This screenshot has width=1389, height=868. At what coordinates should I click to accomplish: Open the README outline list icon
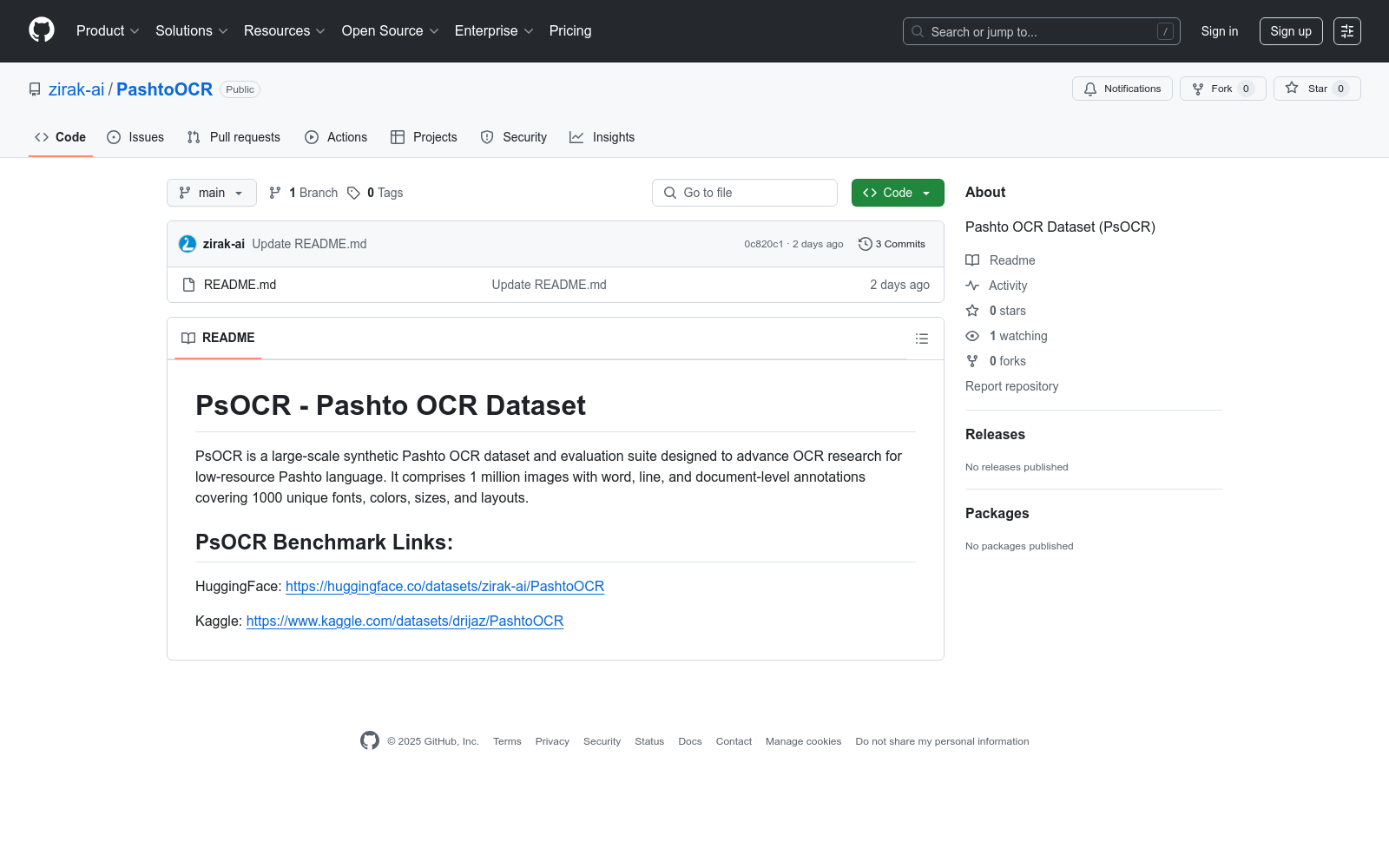point(922,339)
